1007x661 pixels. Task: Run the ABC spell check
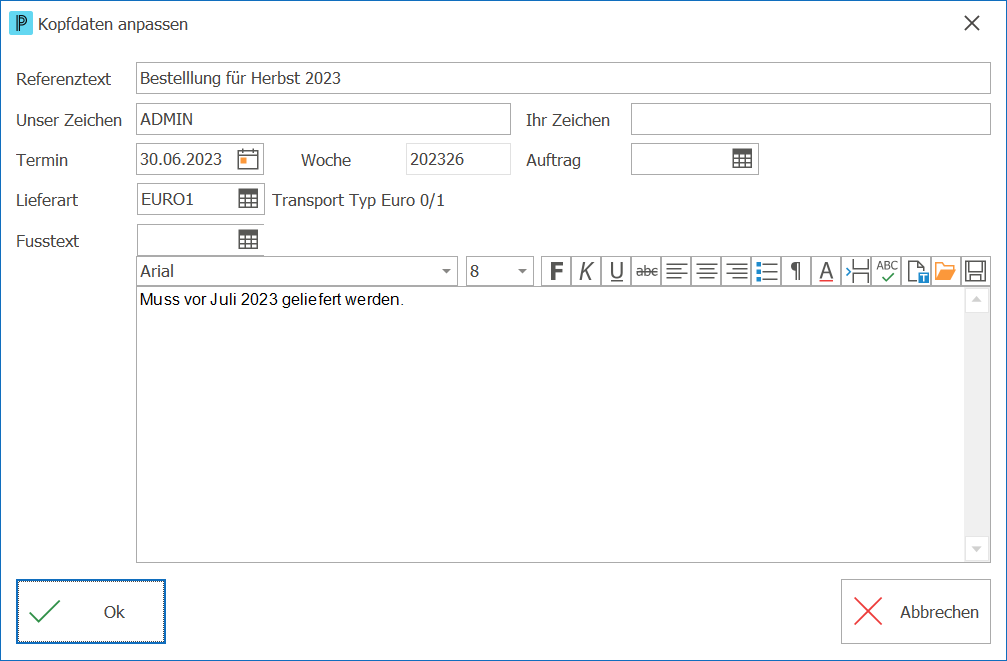tap(886, 271)
